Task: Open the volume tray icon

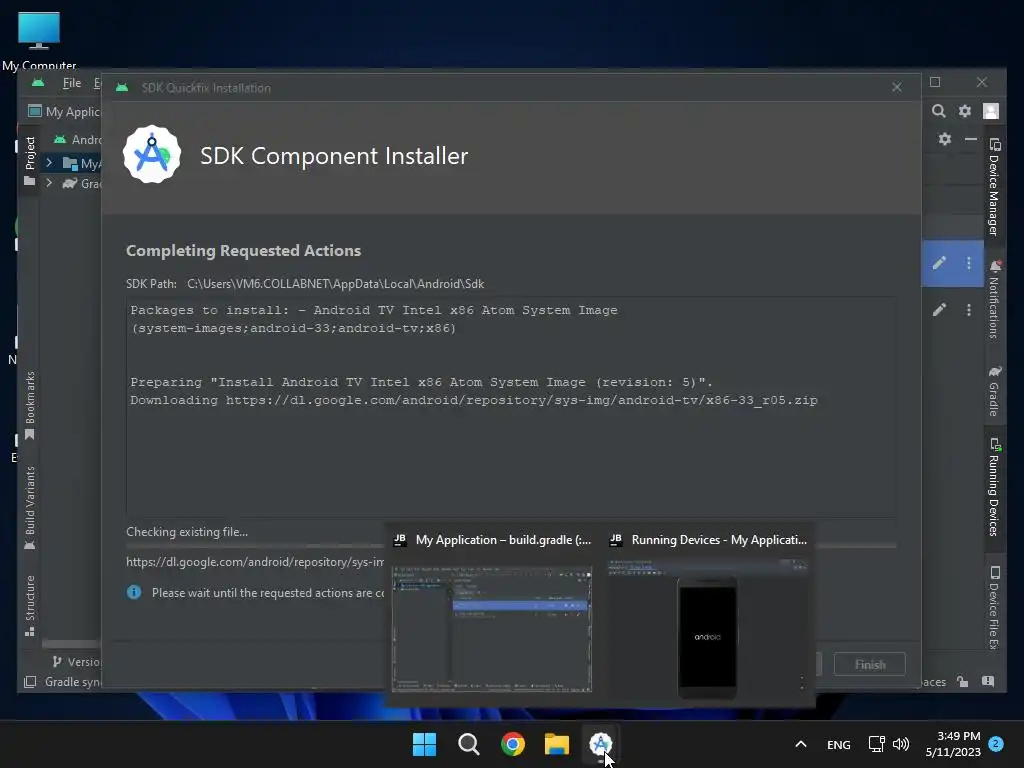Action: [x=901, y=744]
